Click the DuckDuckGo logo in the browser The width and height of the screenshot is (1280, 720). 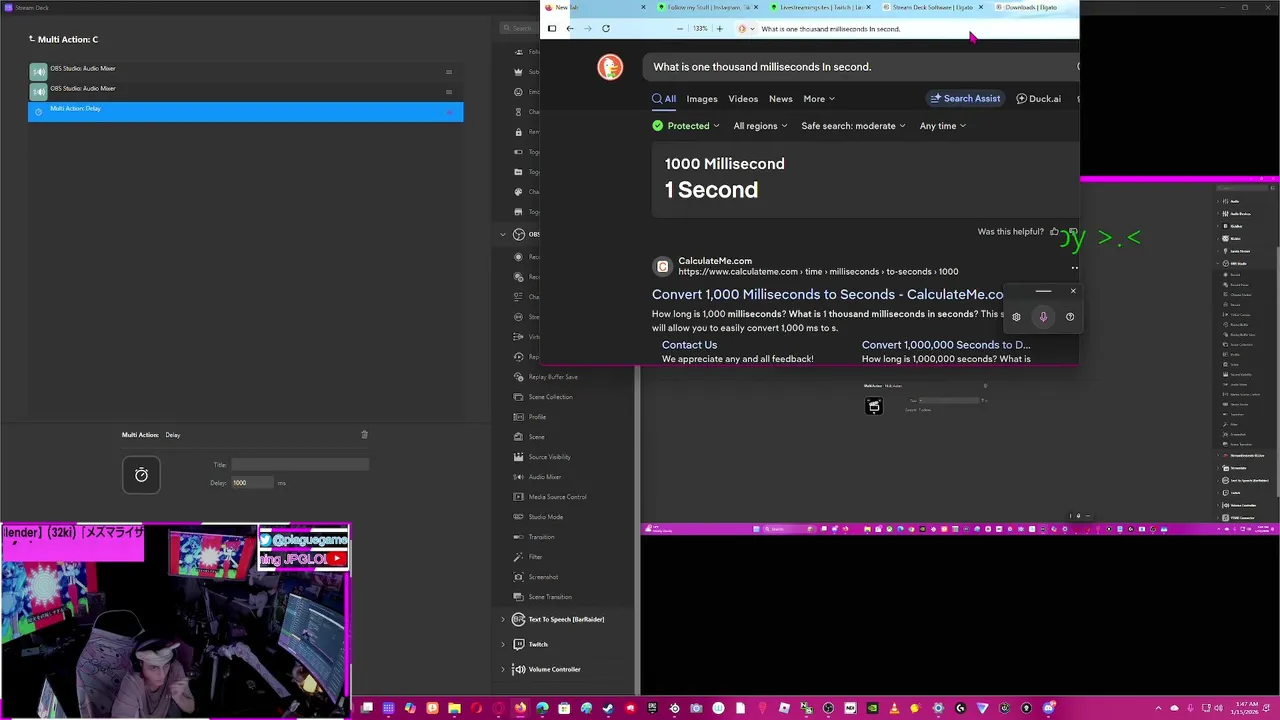(x=610, y=67)
